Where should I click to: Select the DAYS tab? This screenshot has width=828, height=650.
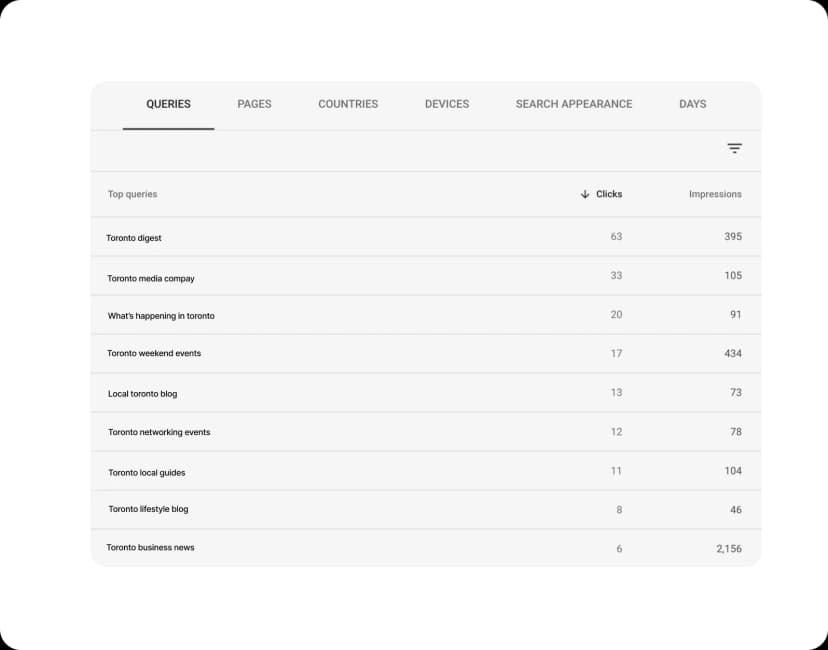(x=692, y=104)
